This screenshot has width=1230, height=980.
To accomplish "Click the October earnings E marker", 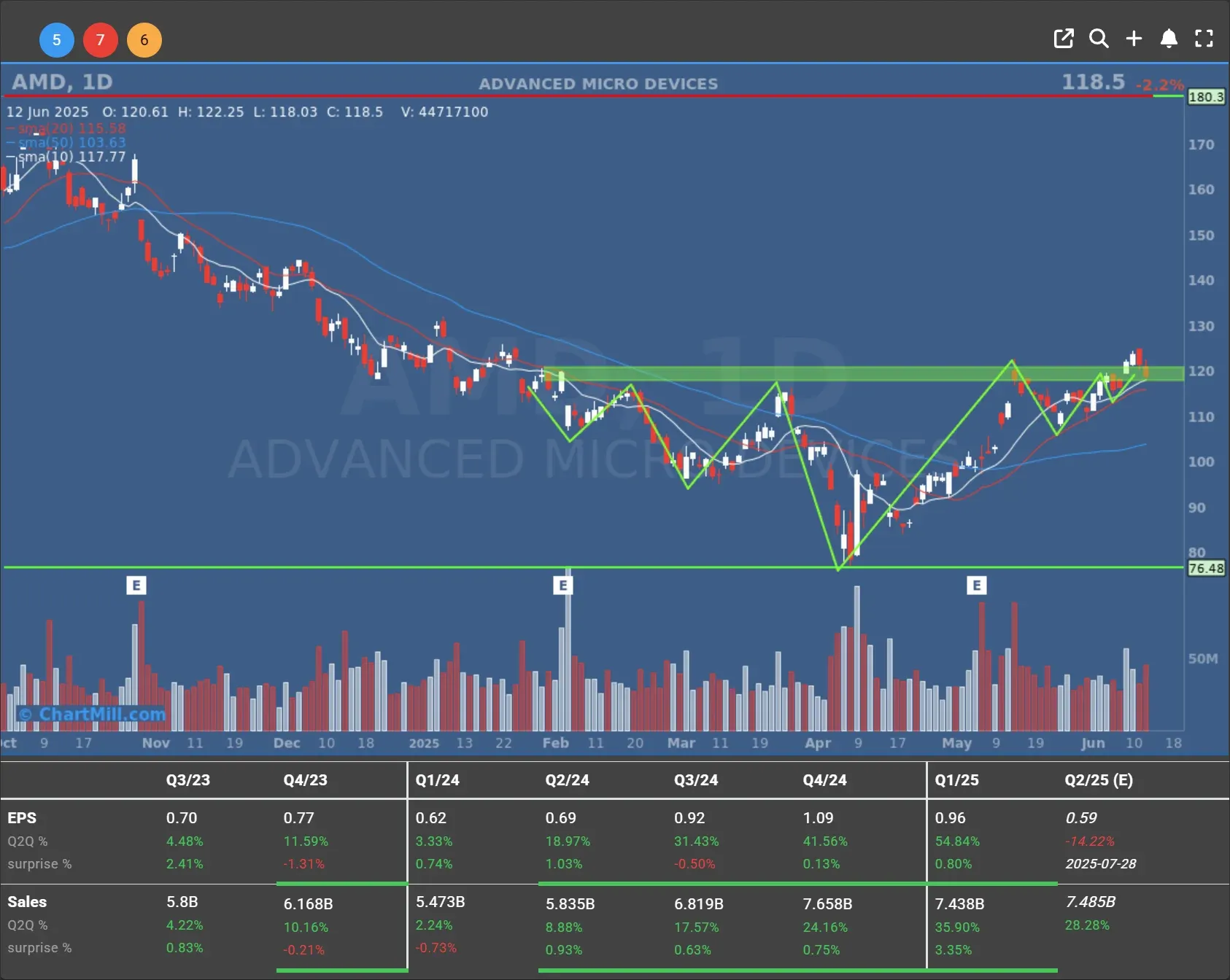I will click(136, 586).
